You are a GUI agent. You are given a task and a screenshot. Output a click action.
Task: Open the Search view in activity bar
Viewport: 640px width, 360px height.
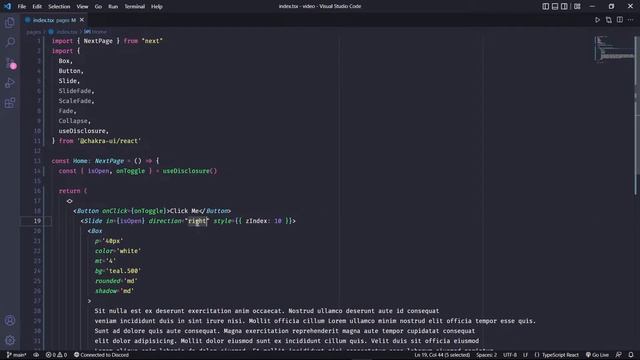click(x=10, y=42)
